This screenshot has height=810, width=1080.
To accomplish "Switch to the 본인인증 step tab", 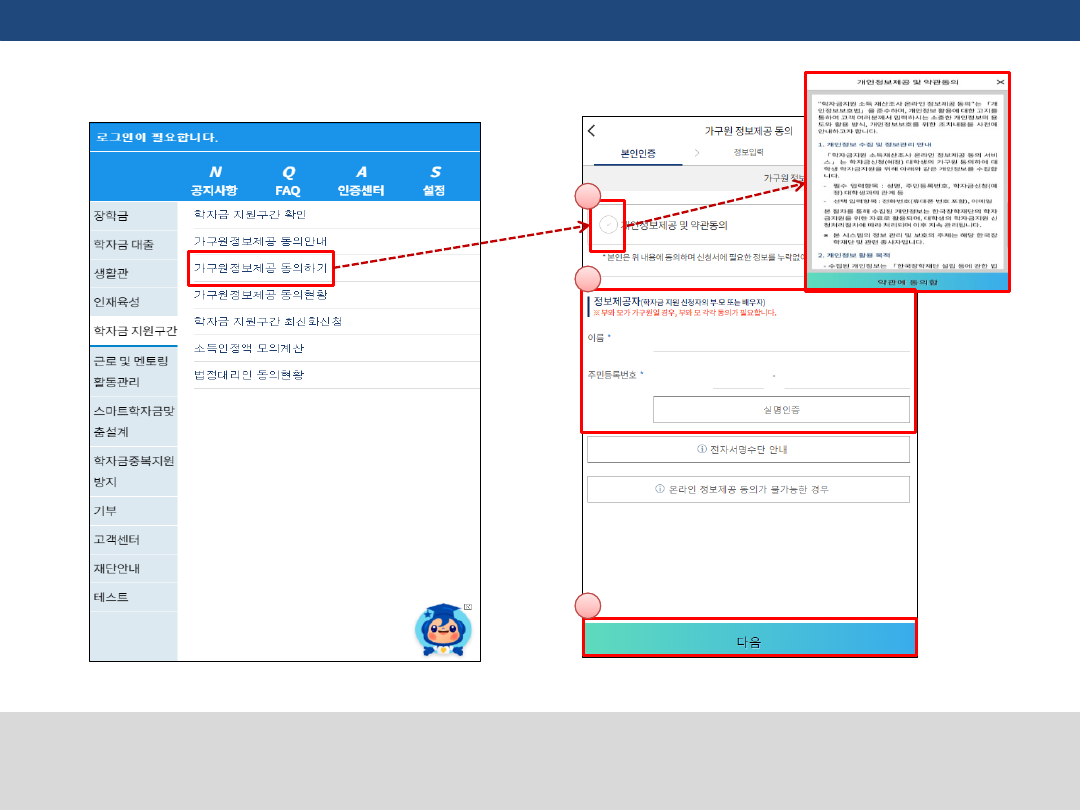I will pyautogui.click(x=638, y=153).
